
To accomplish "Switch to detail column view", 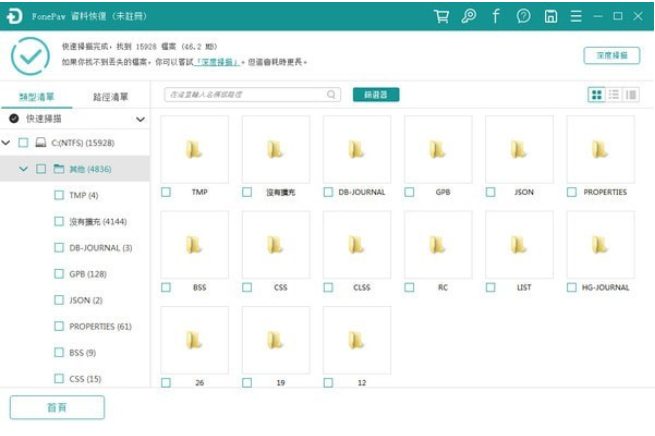I will [631, 95].
